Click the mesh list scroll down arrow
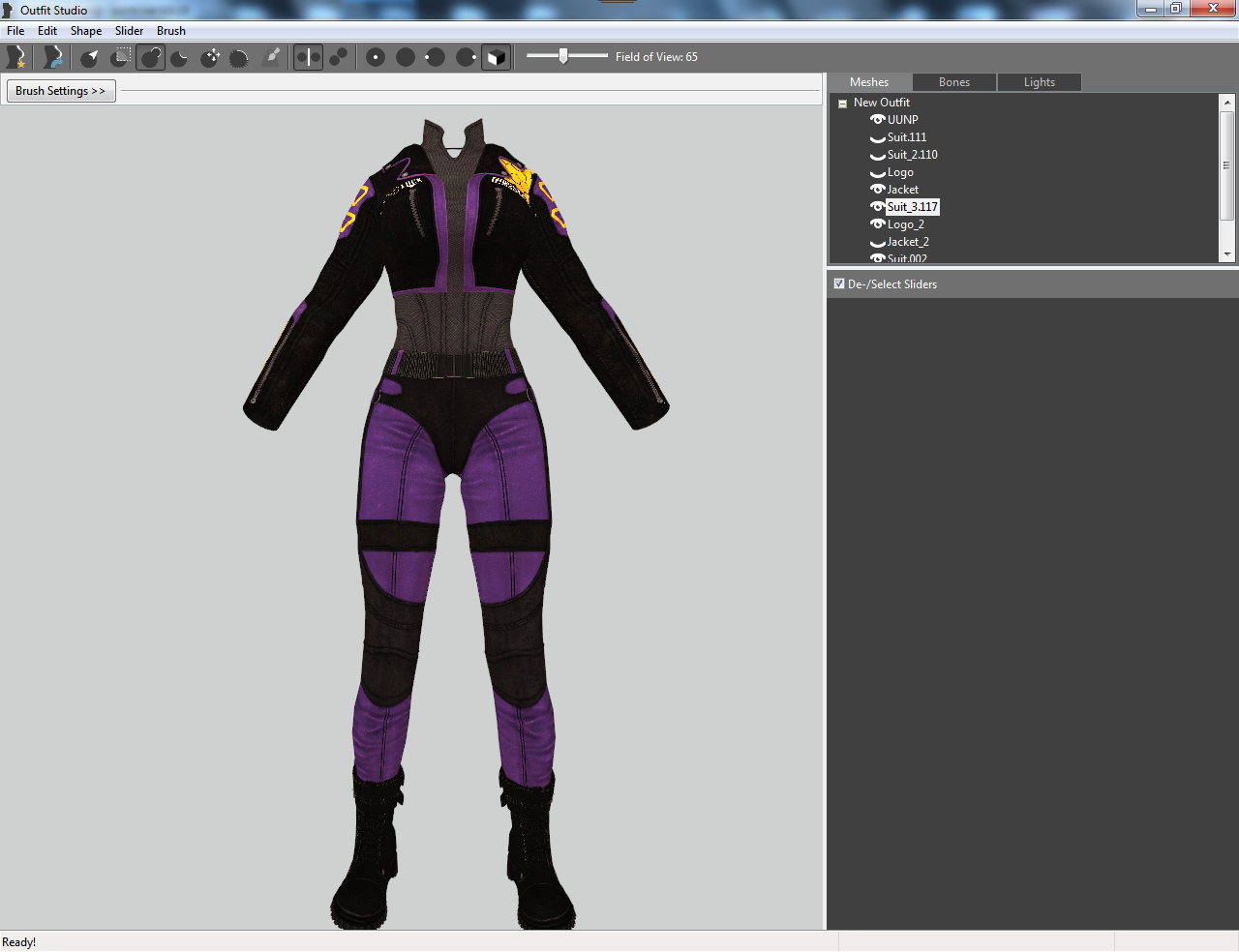Viewport: 1239px width, 952px height. point(1227,254)
